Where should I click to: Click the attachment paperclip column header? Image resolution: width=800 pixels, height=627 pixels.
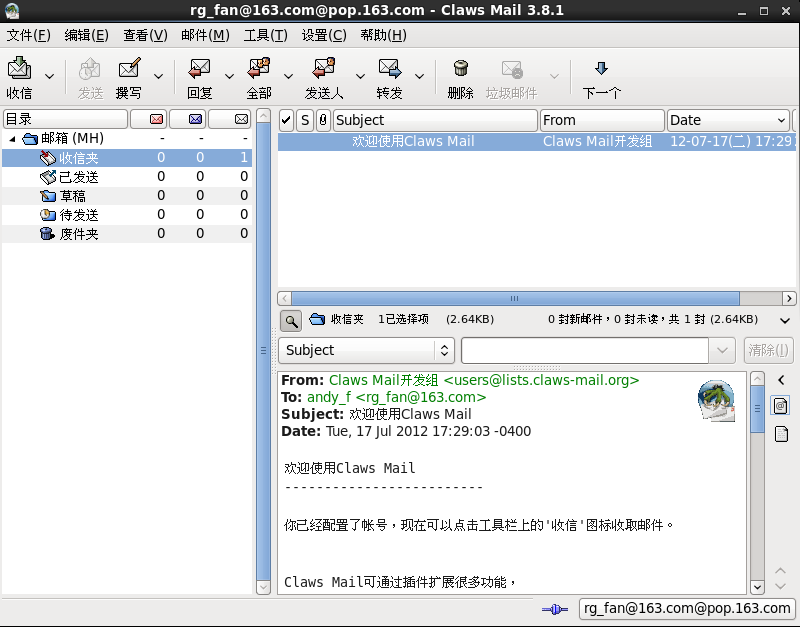(323, 120)
